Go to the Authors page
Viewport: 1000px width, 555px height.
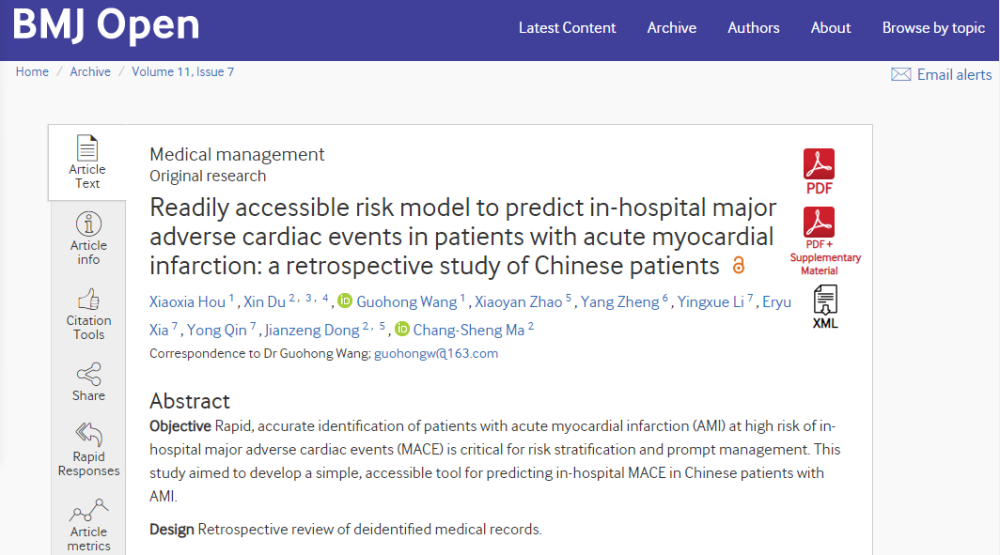(753, 28)
